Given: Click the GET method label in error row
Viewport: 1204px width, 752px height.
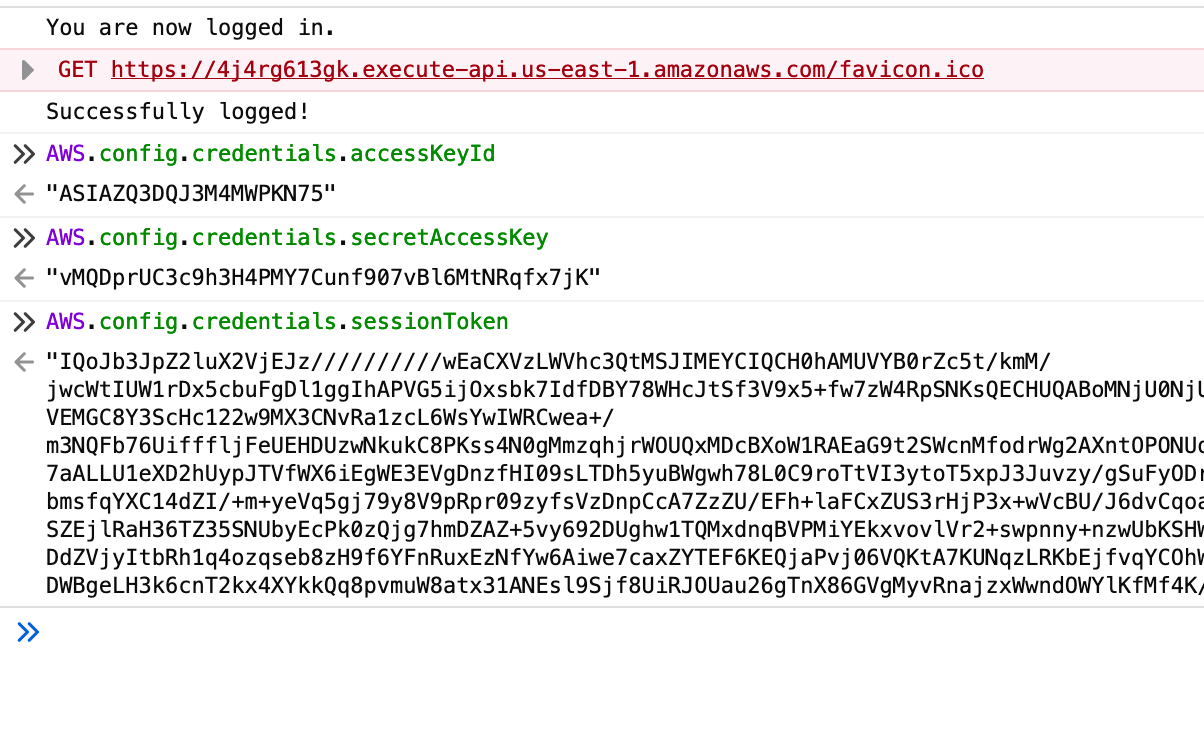Looking at the screenshot, I should pos(78,70).
